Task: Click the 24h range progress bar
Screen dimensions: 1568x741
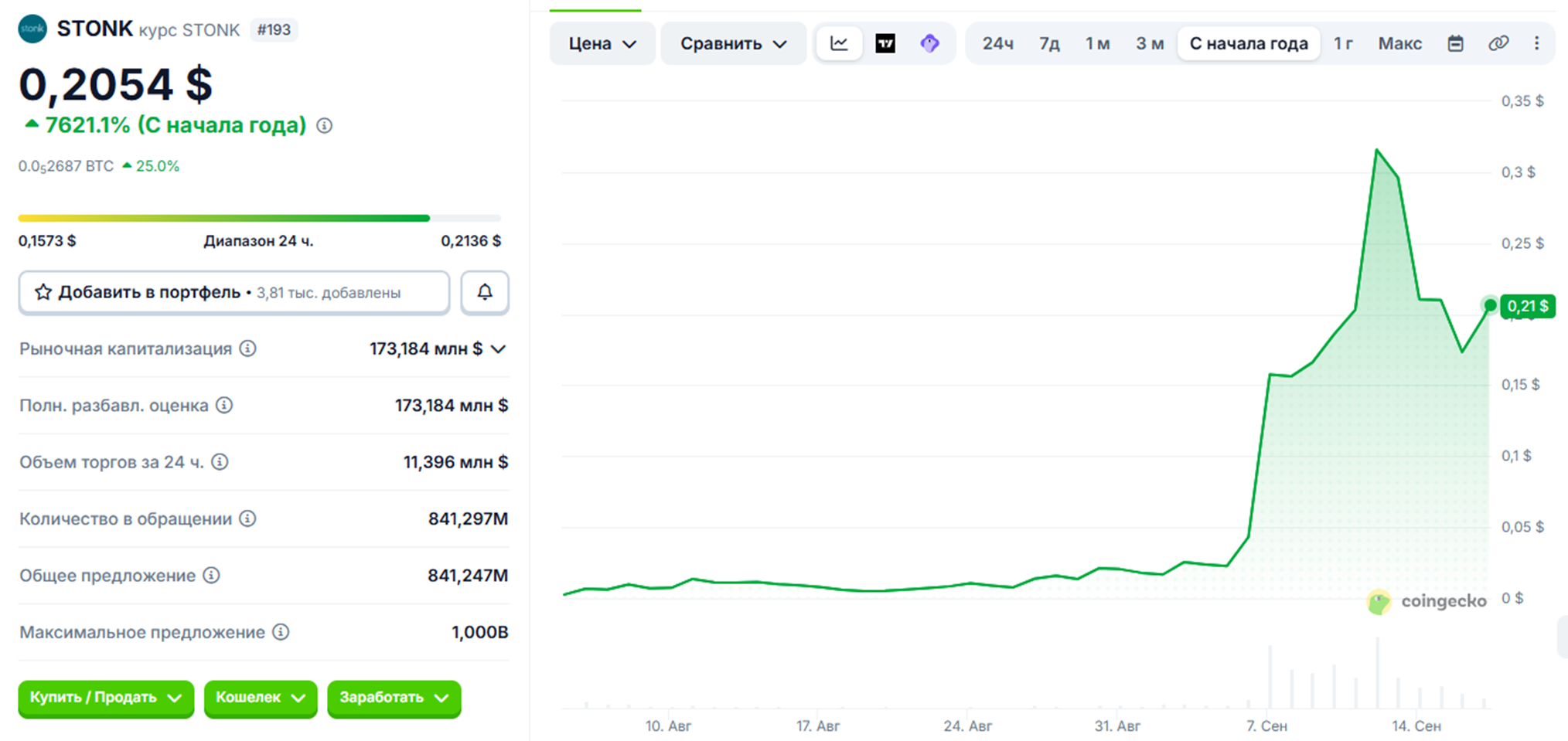Action: point(260,218)
